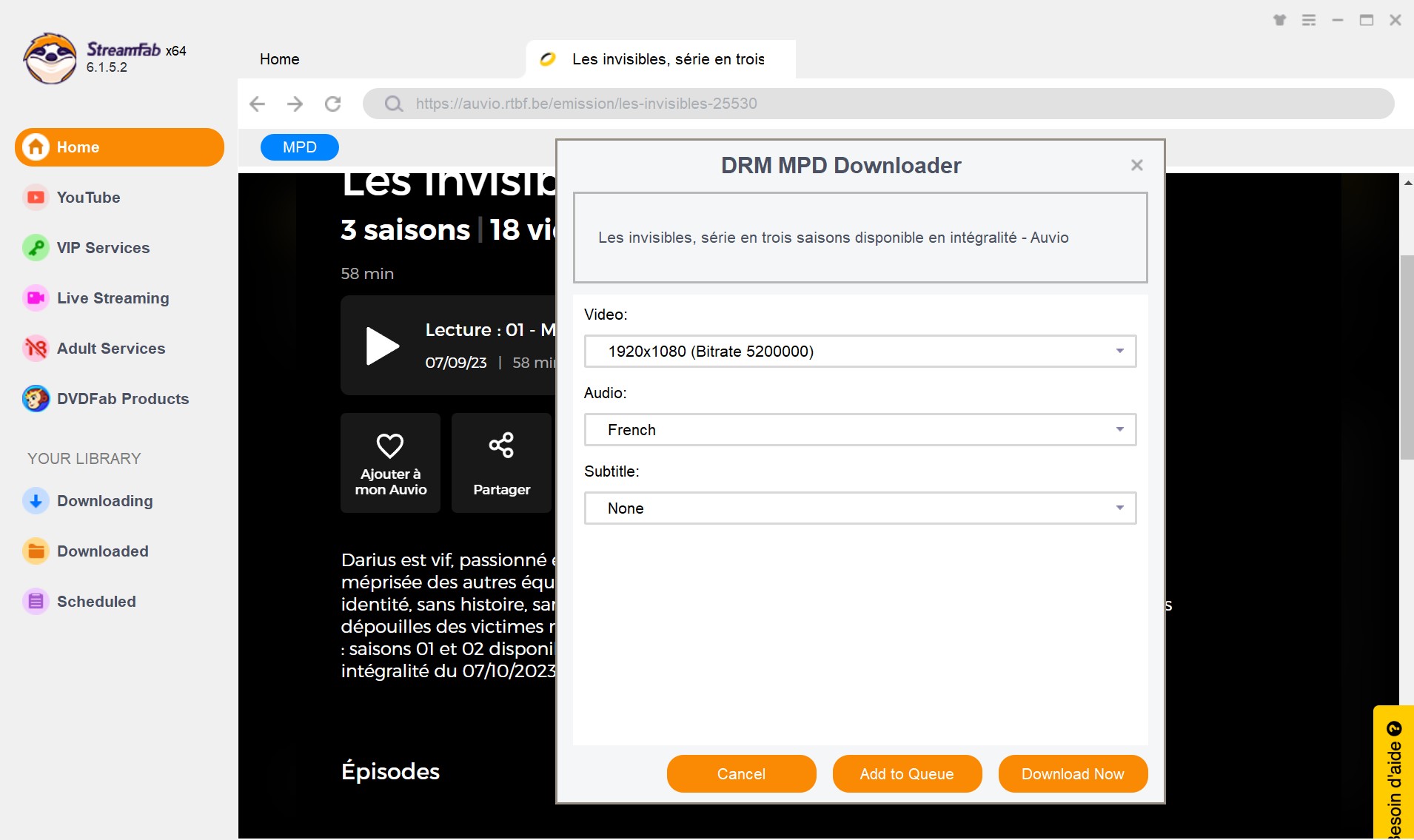Go forward with the forward arrow
This screenshot has width=1414, height=840.
[x=295, y=104]
